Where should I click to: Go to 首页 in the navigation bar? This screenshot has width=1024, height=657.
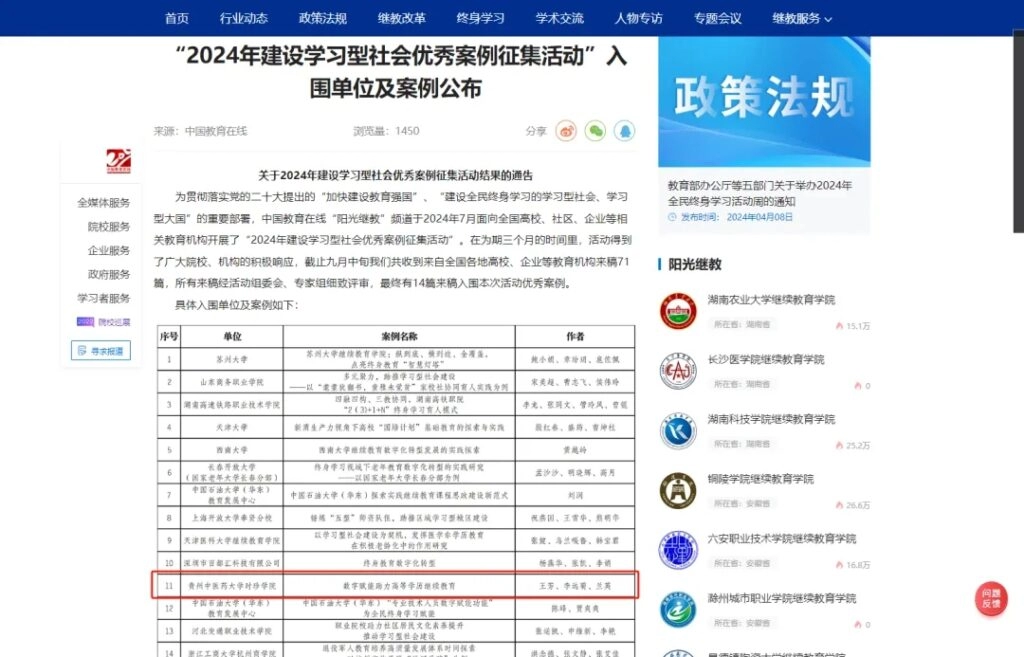click(176, 18)
